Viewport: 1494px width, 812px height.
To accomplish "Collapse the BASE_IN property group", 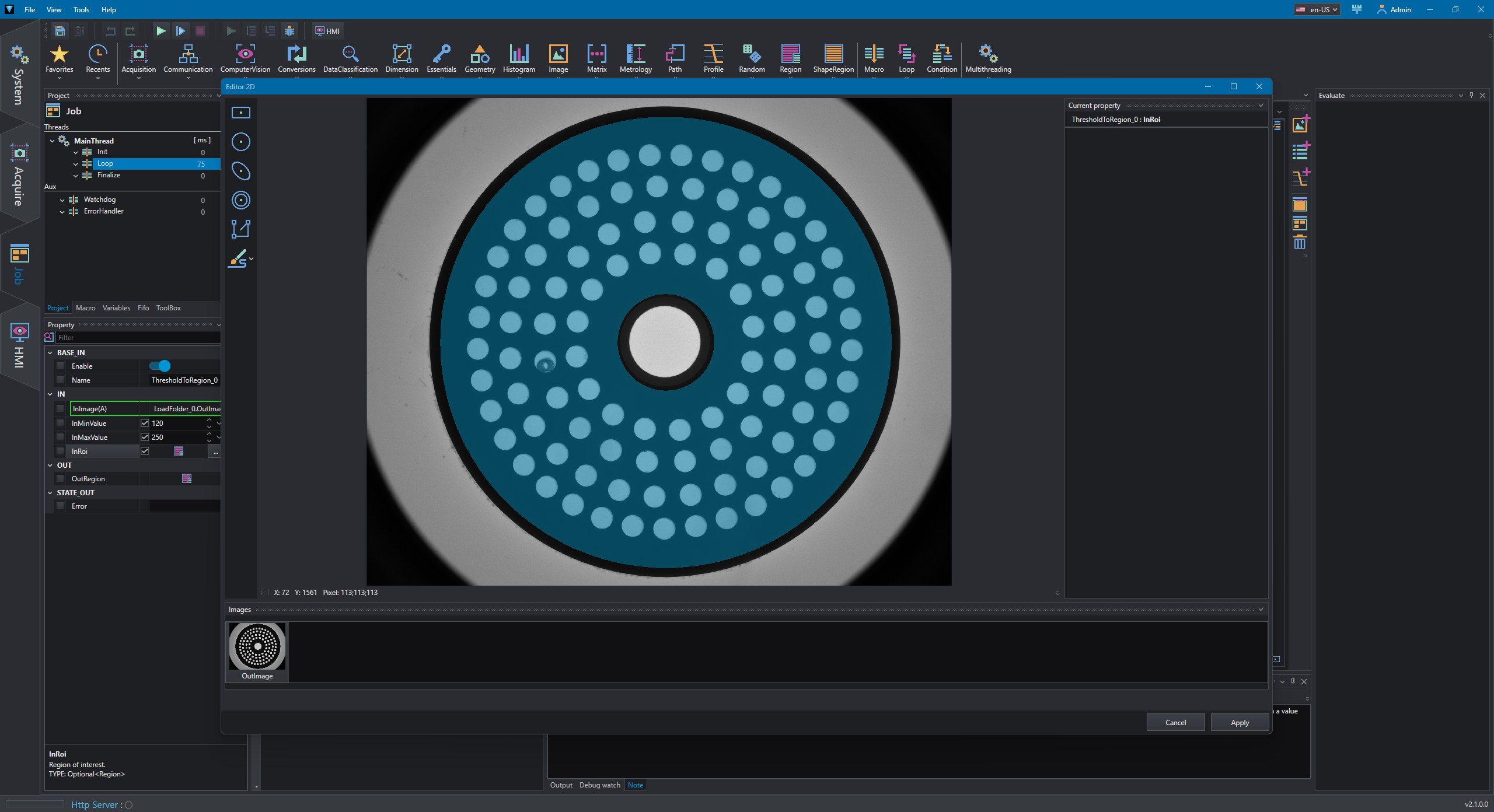I will point(50,353).
